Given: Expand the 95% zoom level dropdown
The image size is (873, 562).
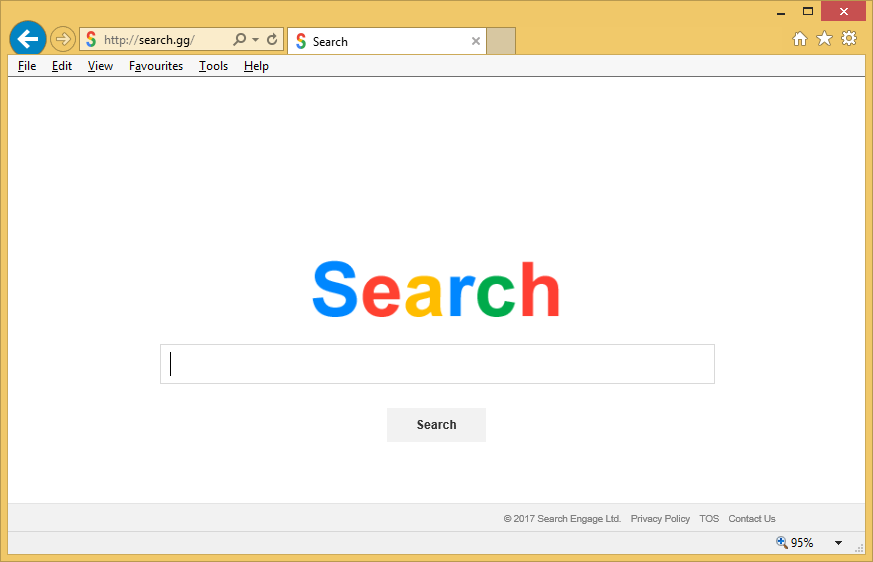Looking at the screenshot, I should point(838,543).
